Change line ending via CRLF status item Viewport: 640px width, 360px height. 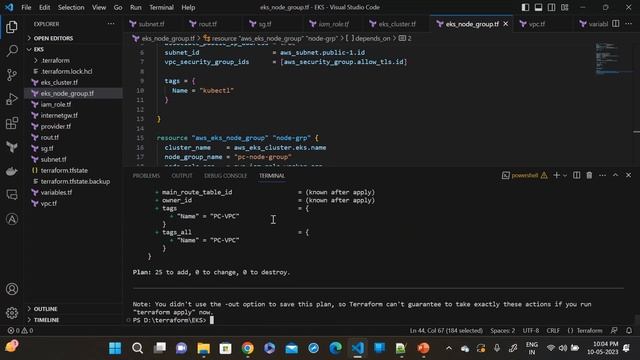click(553, 331)
